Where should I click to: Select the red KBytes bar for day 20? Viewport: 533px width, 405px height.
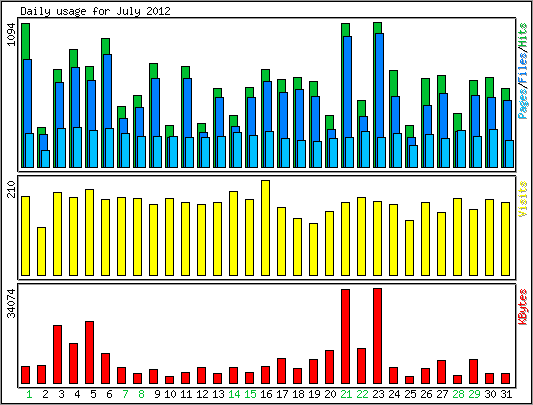[x=329, y=367]
